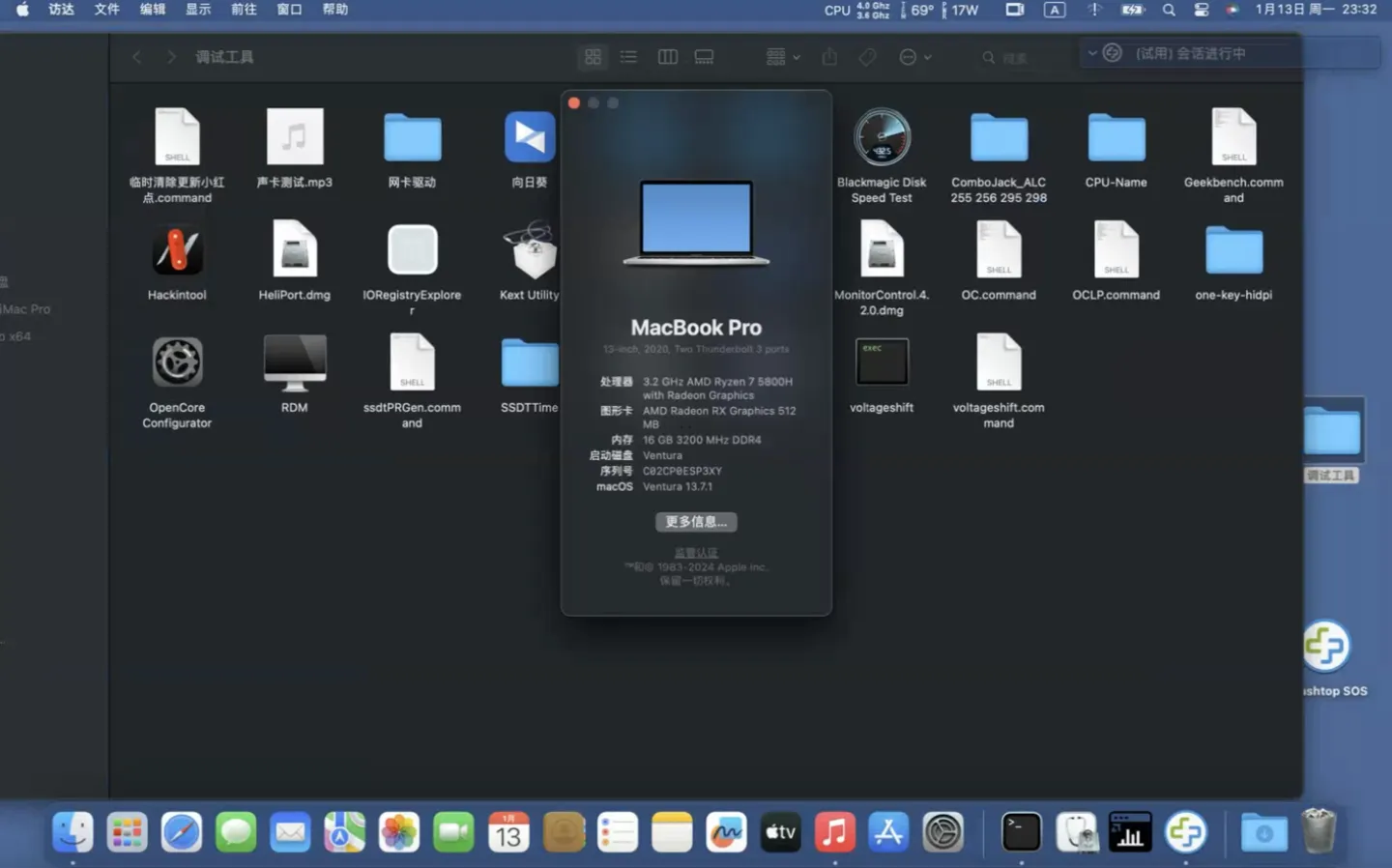
Task: Open the Hackintool app icon
Action: (x=177, y=251)
